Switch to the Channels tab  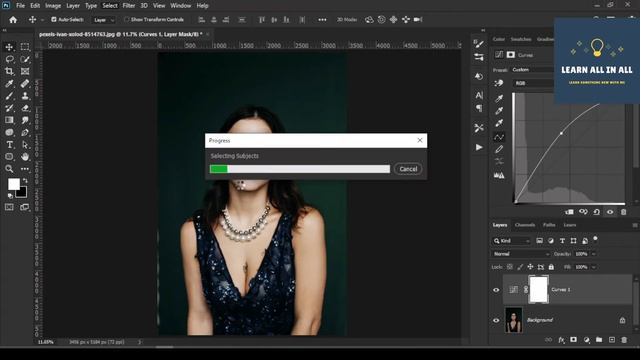point(524,225)
